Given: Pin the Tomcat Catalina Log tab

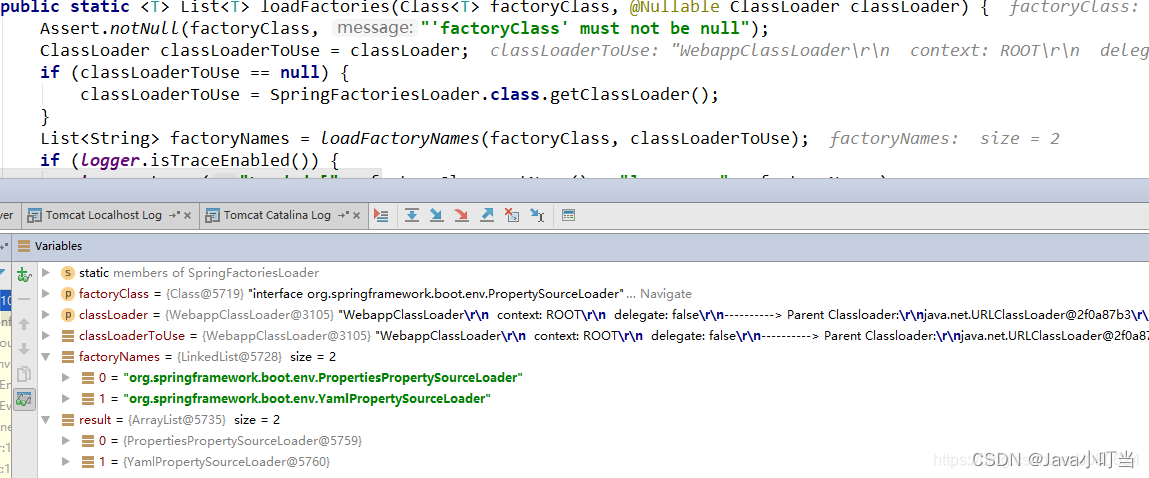Looking at the screenshot, I should (x=343, y=216).
